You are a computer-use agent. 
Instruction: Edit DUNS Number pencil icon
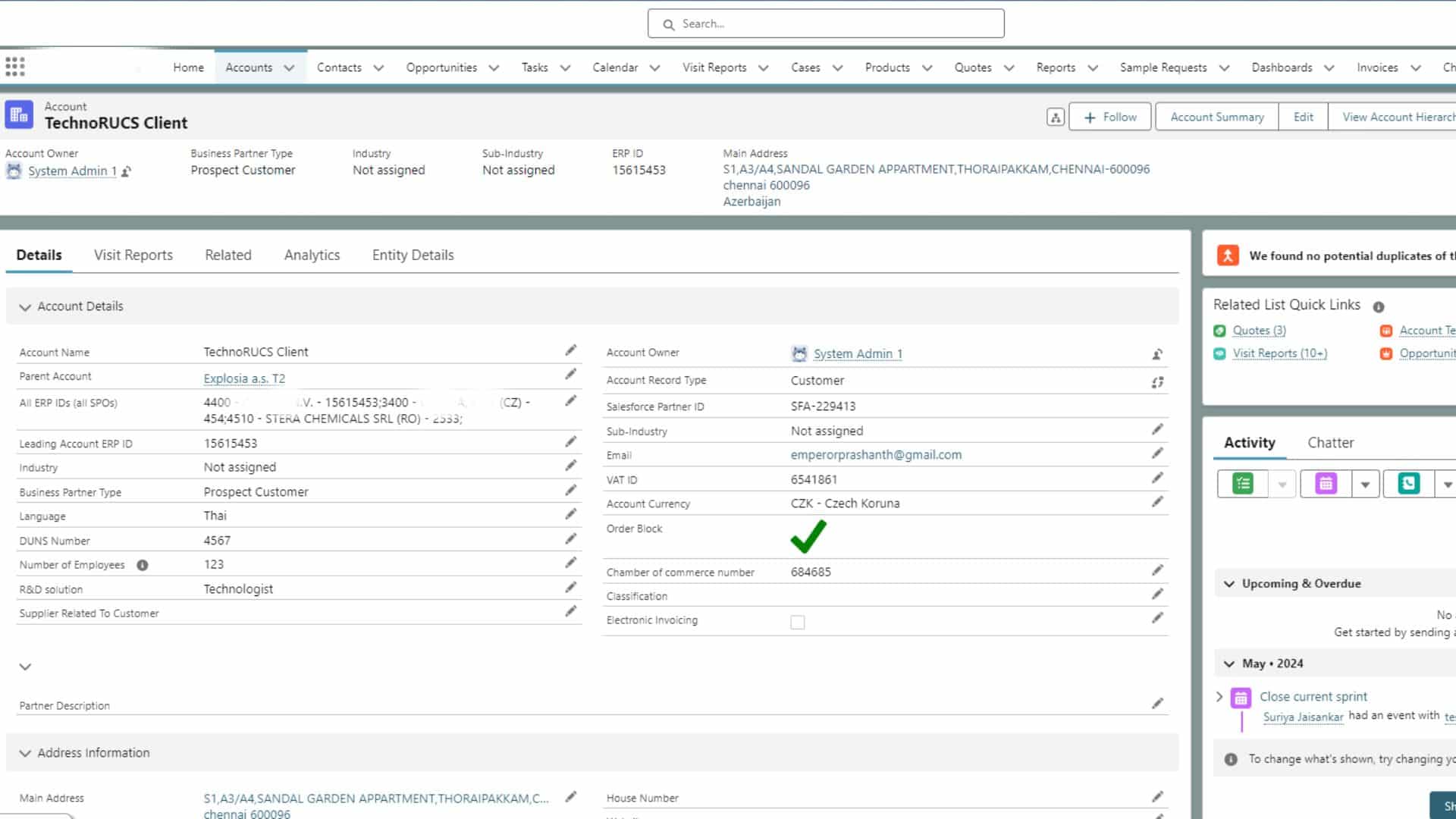point(570,539)
